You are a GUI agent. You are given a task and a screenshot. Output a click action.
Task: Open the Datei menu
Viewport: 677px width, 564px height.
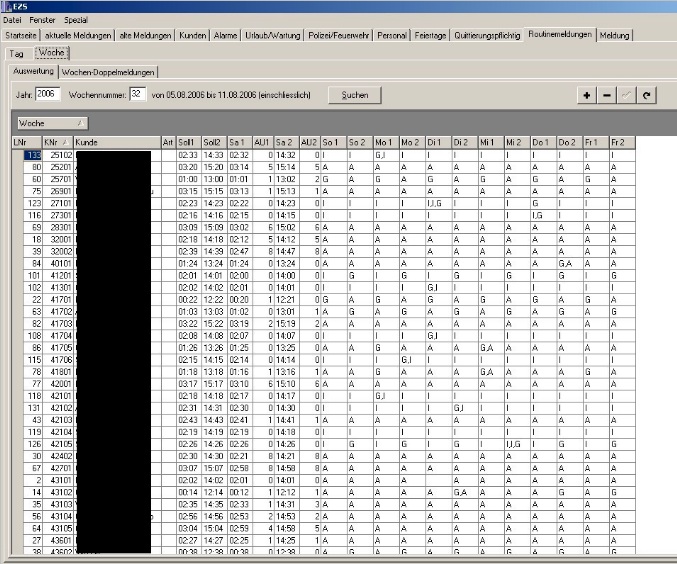pyautogui.click(x=12, y=20)
